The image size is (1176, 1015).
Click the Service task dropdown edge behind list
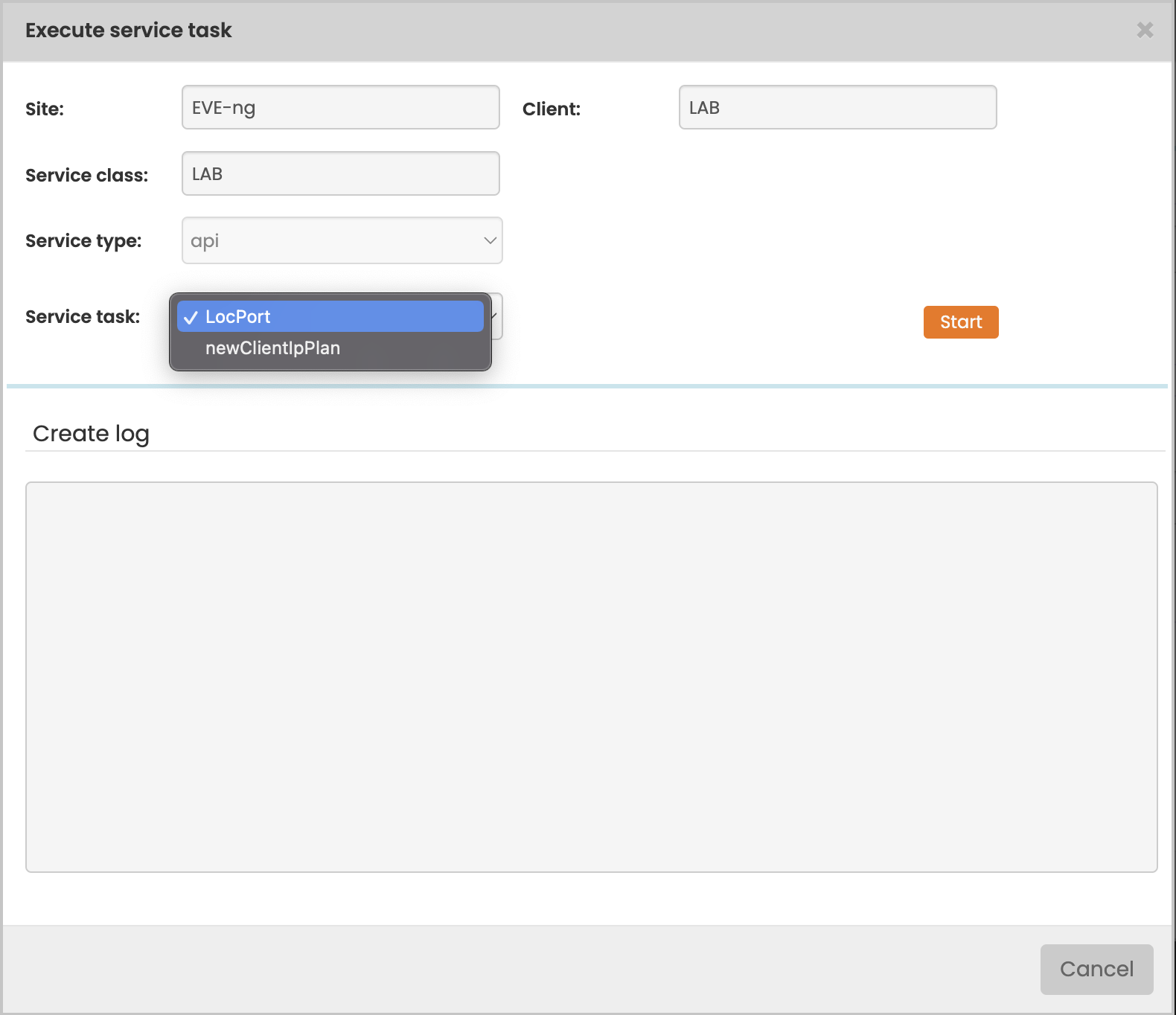pyautogui.click(x=497, y=316)
